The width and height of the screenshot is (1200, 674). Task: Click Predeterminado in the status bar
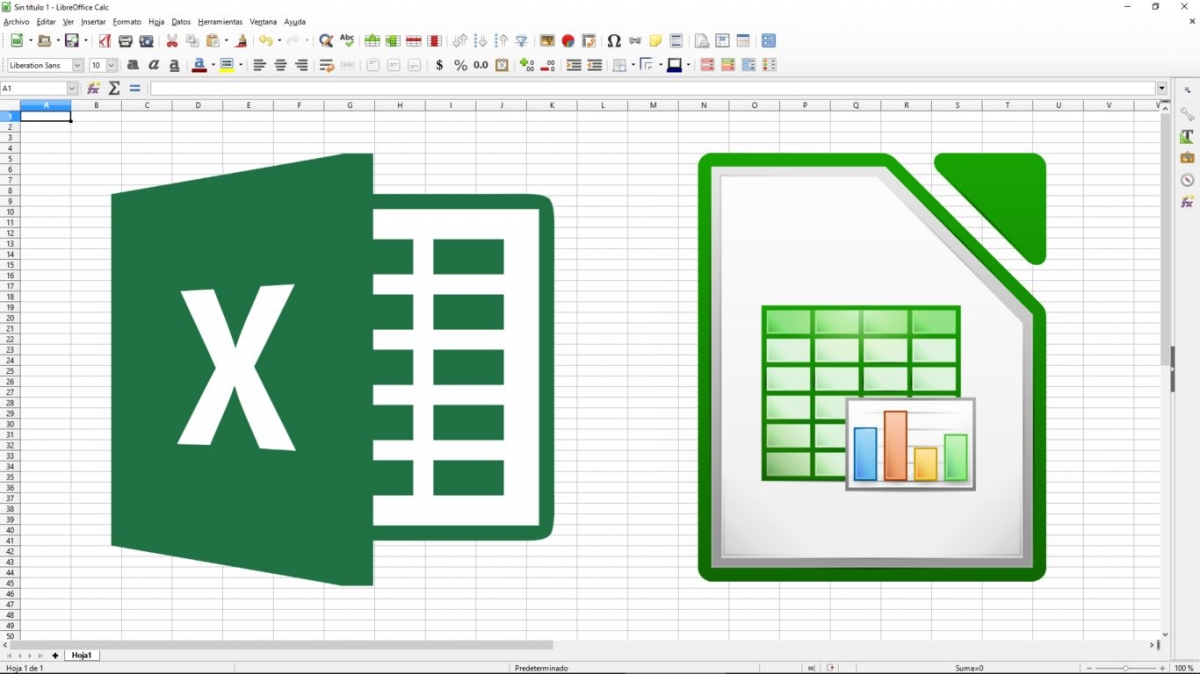541,667
